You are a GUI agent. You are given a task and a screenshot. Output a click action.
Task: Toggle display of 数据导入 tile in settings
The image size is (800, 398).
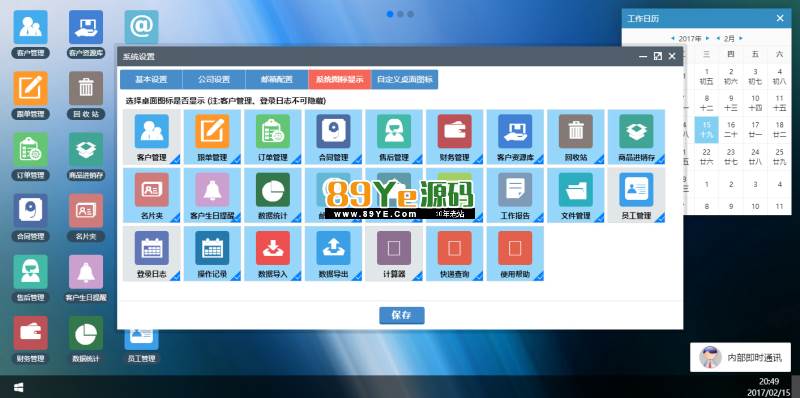point(272,254)
